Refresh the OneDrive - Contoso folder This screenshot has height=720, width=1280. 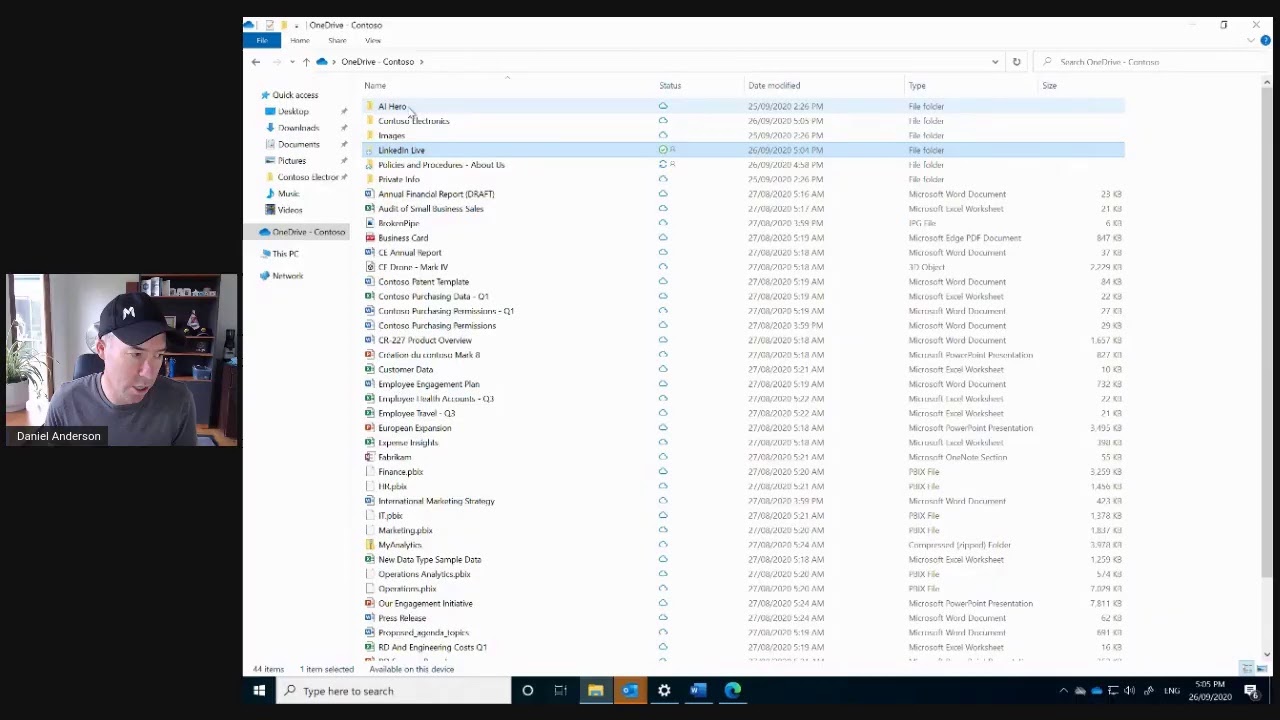click(x=1016, y=62)
